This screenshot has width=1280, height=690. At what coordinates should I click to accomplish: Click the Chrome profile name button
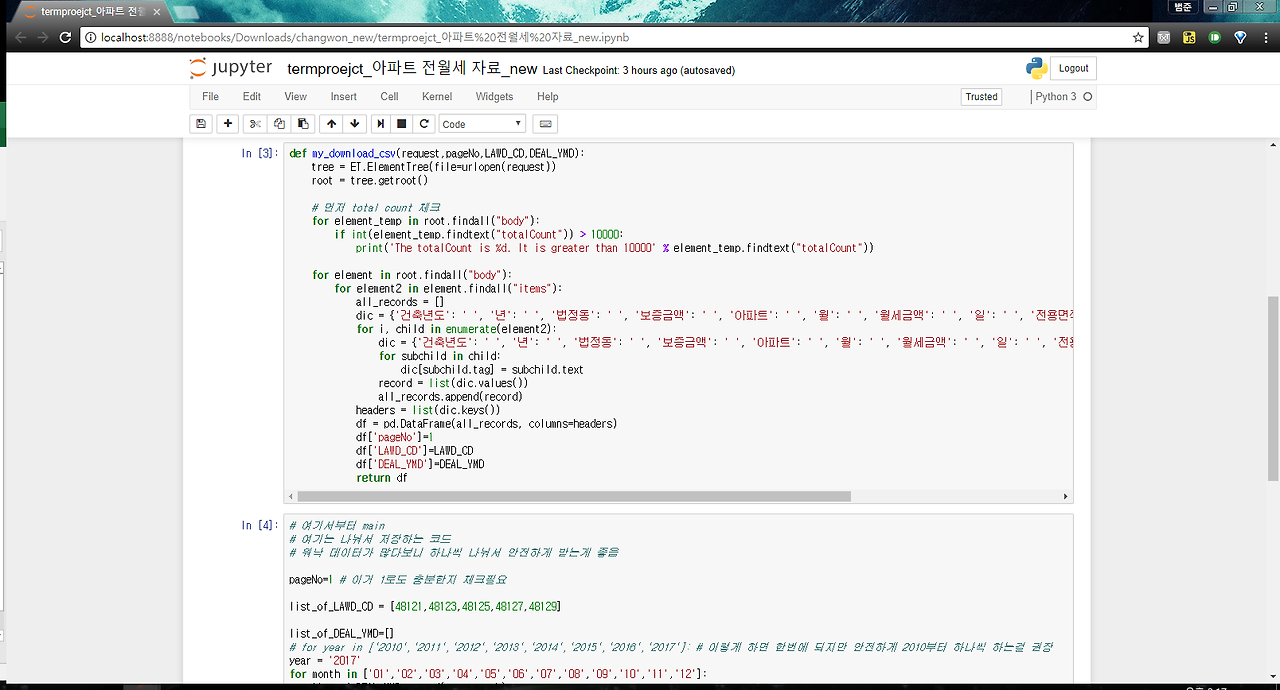1183,6
